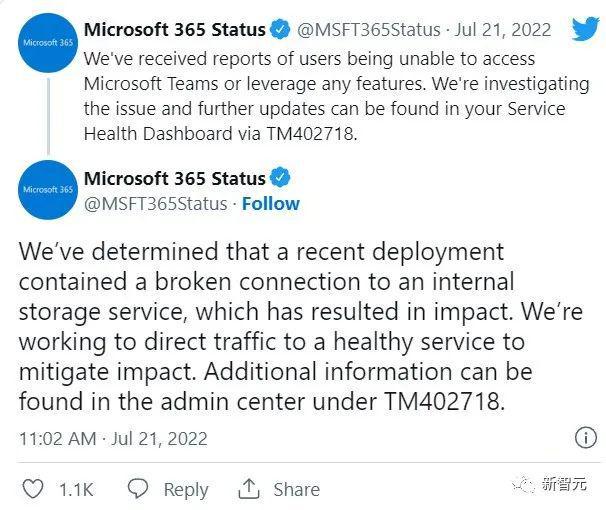Screen dimensions: 606x510
Task: Click the heart icon to like the tweet
Action: tap(33, 489)
